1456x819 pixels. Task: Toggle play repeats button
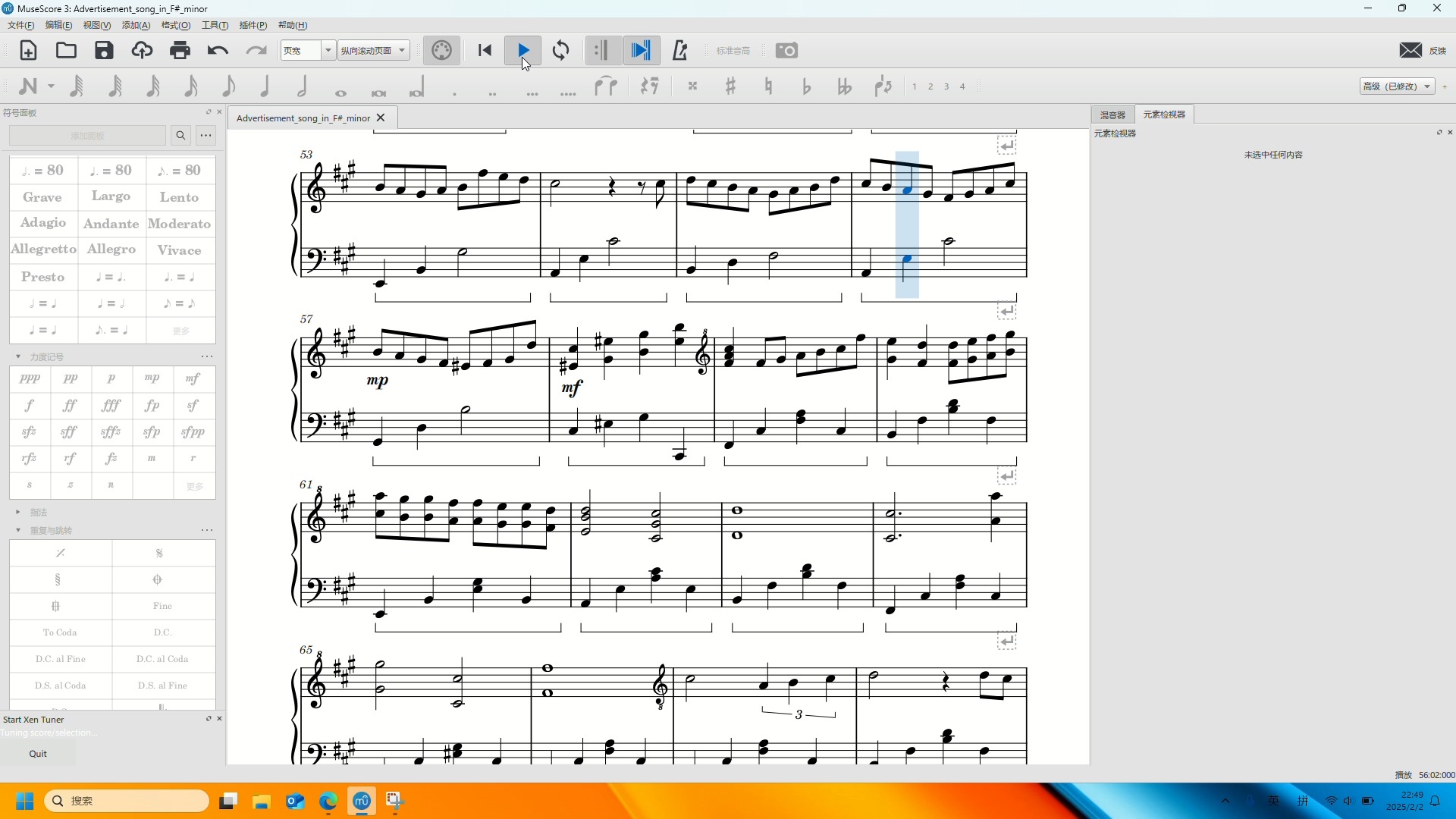click(601, 51)
